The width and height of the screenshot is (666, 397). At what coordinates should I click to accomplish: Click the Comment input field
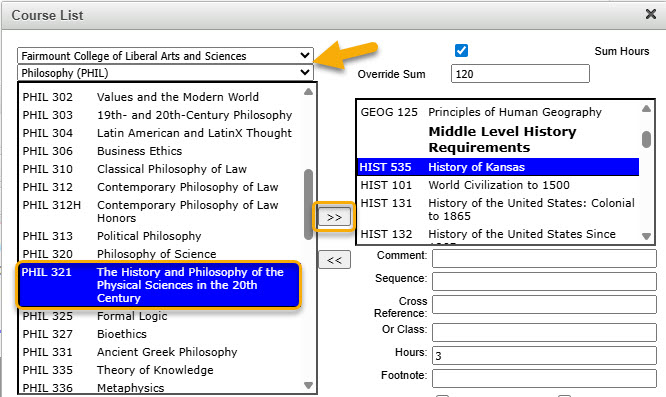[x=544, y=259]
